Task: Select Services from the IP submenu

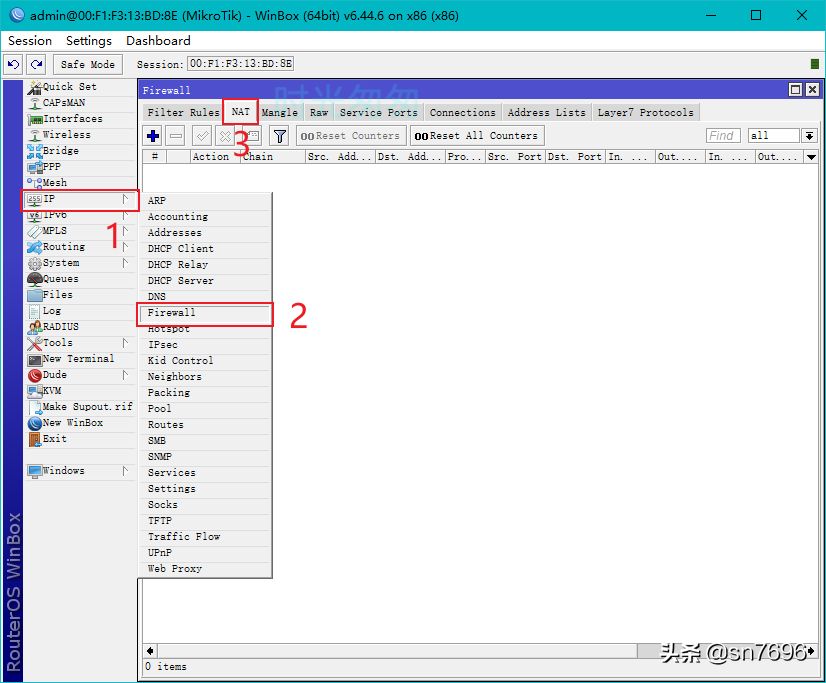Action: pos(205,473)
